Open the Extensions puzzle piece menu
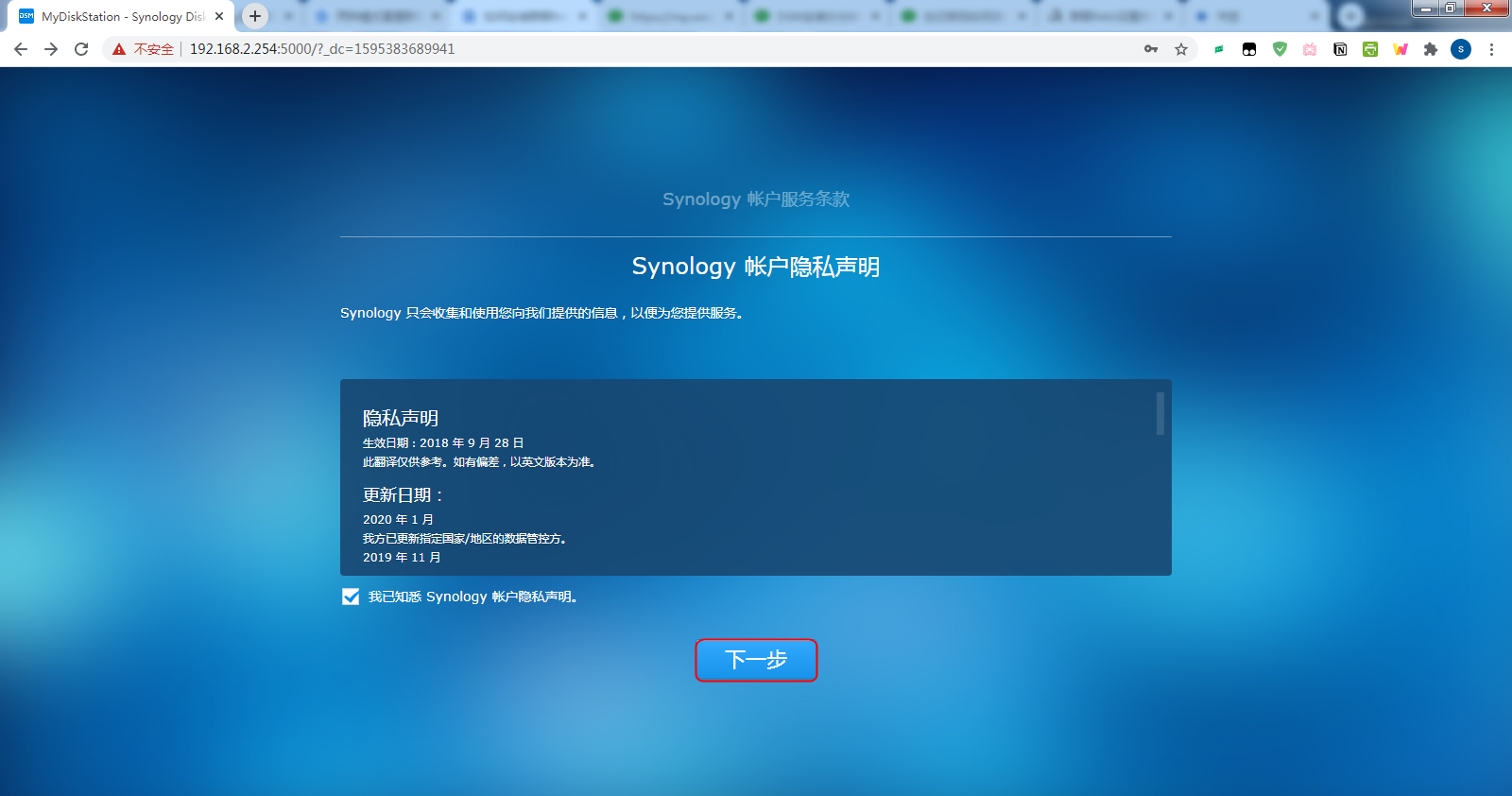This screenshot has width=1512, height=796. (x=1431, y=49)
